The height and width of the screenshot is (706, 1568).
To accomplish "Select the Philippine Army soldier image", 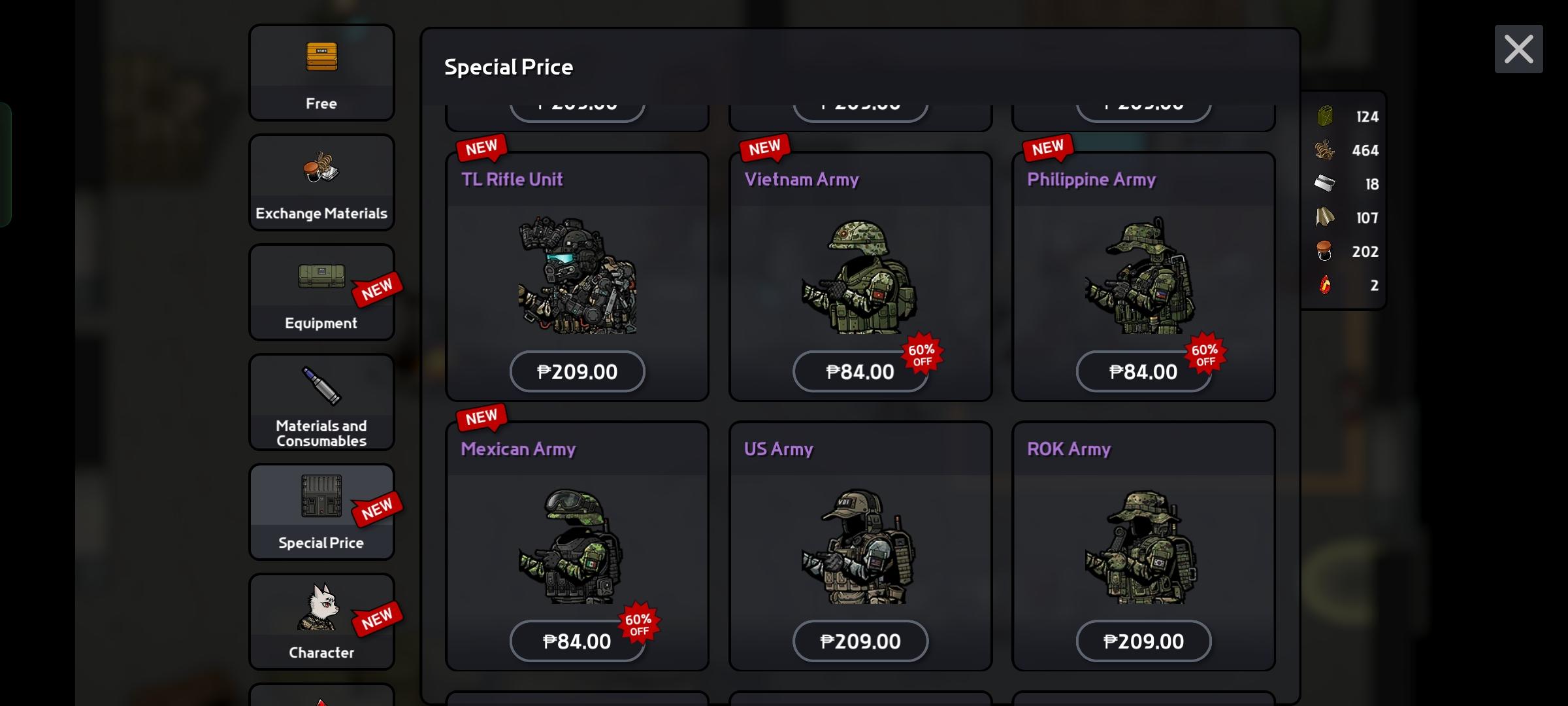I will [1143, 276].
